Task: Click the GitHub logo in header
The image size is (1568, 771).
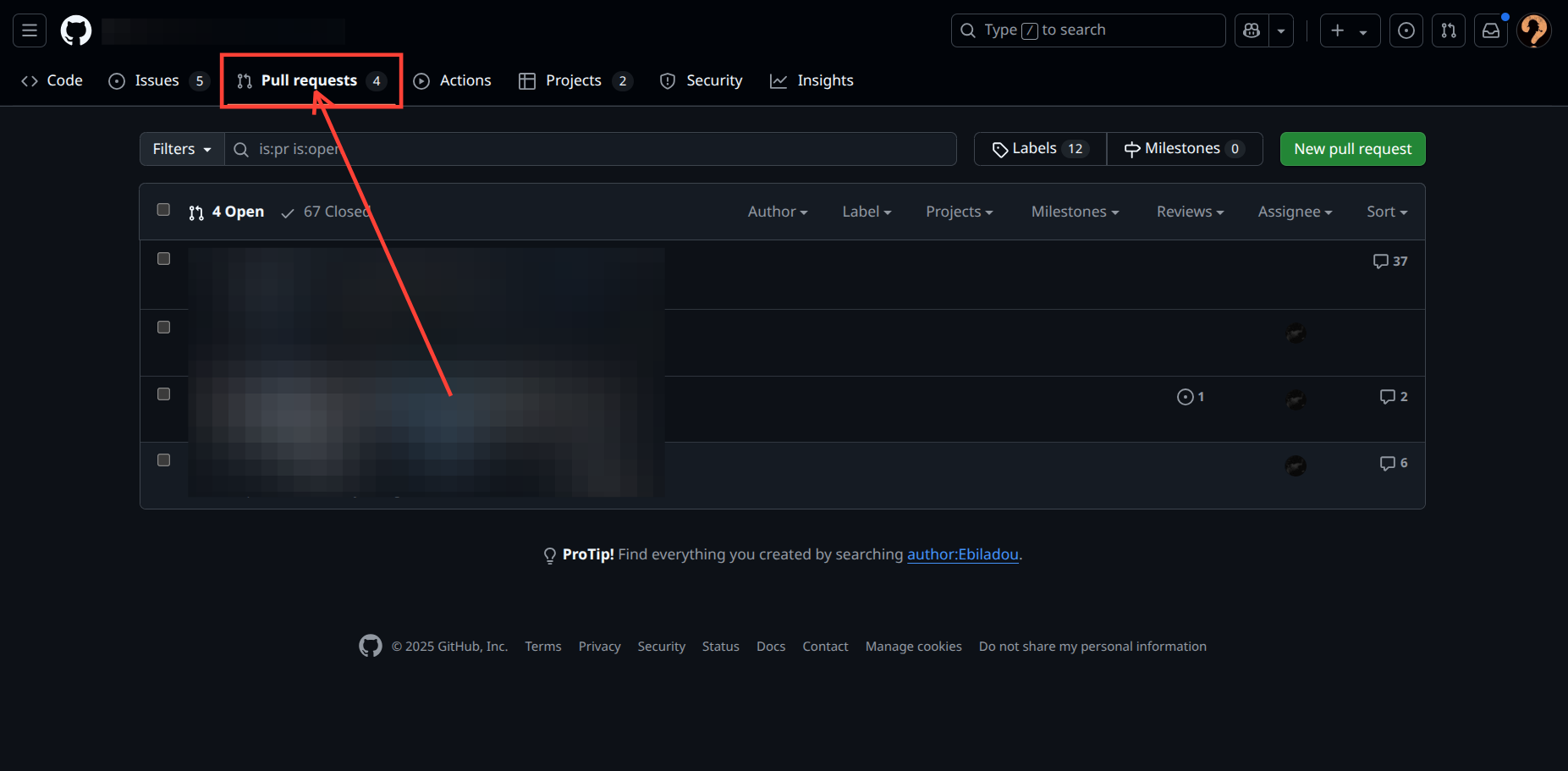Action: click(x=76, y=31)
